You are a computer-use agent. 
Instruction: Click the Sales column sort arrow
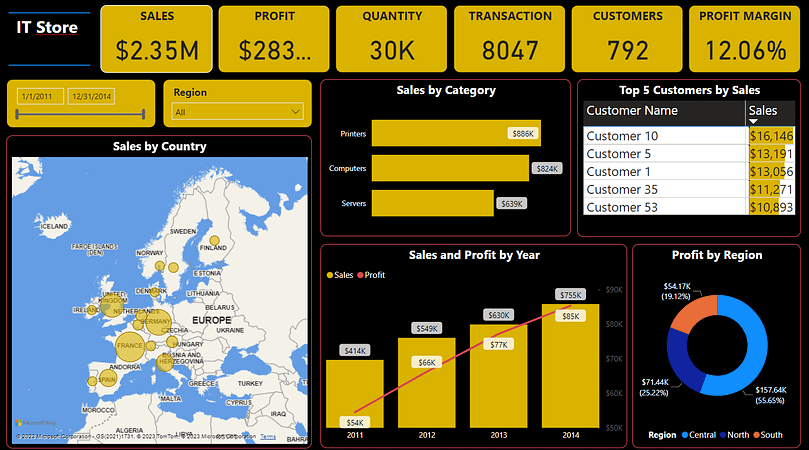(754, 121)
